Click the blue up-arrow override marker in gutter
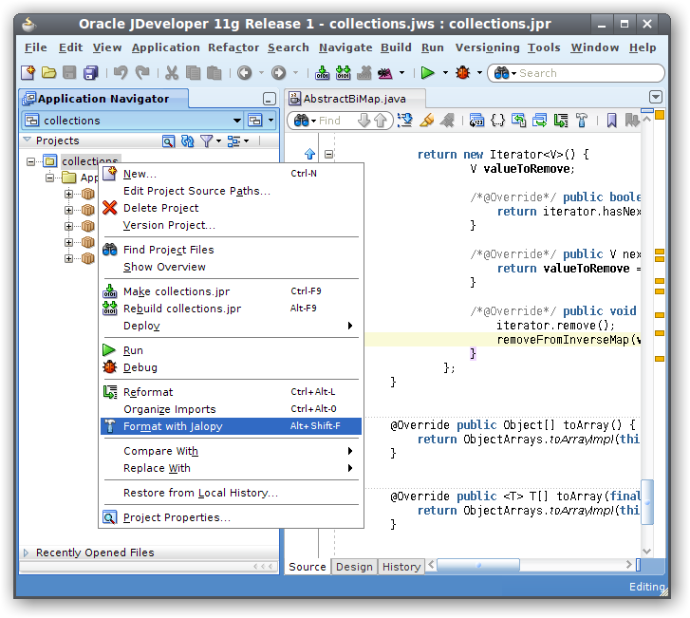The image size is (690, 618). 310,154
